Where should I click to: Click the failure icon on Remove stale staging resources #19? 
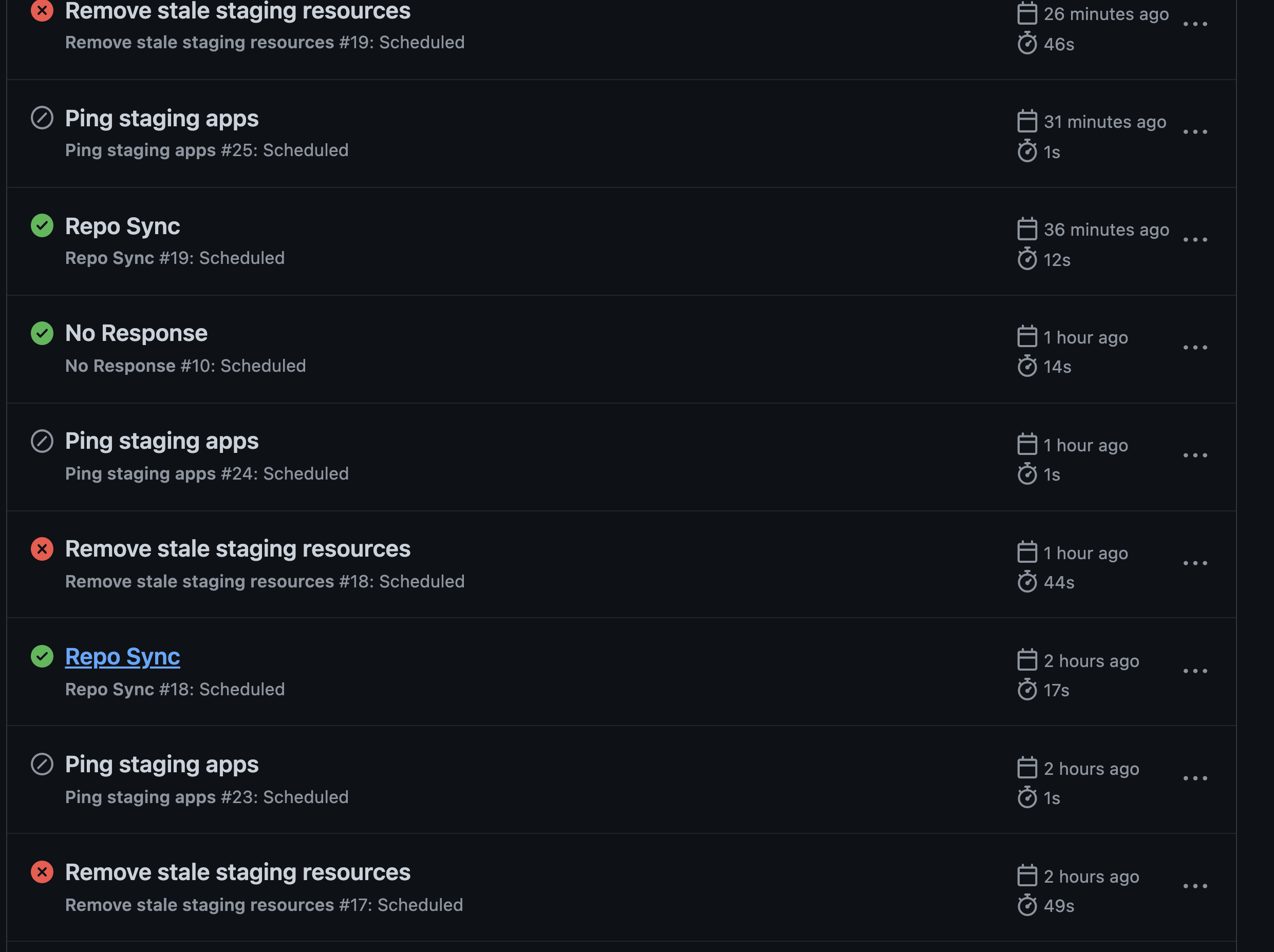[x=42, y=10]
